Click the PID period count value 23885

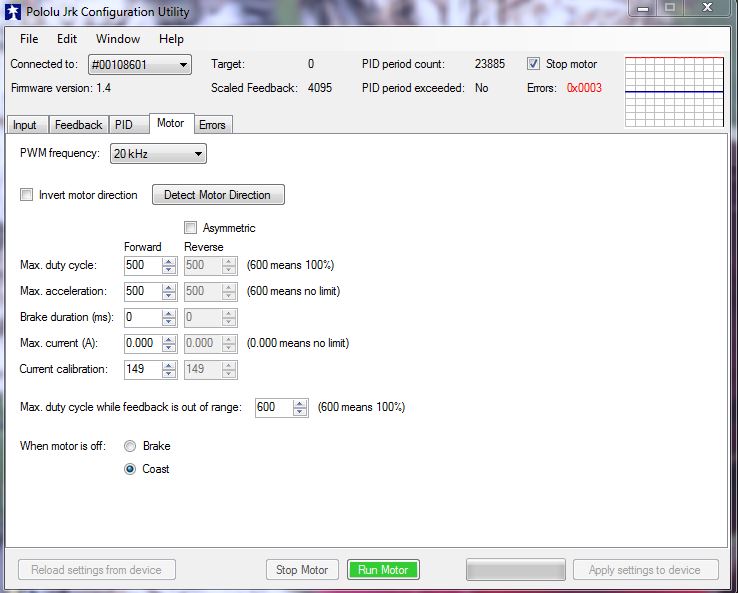pos(489,64)
